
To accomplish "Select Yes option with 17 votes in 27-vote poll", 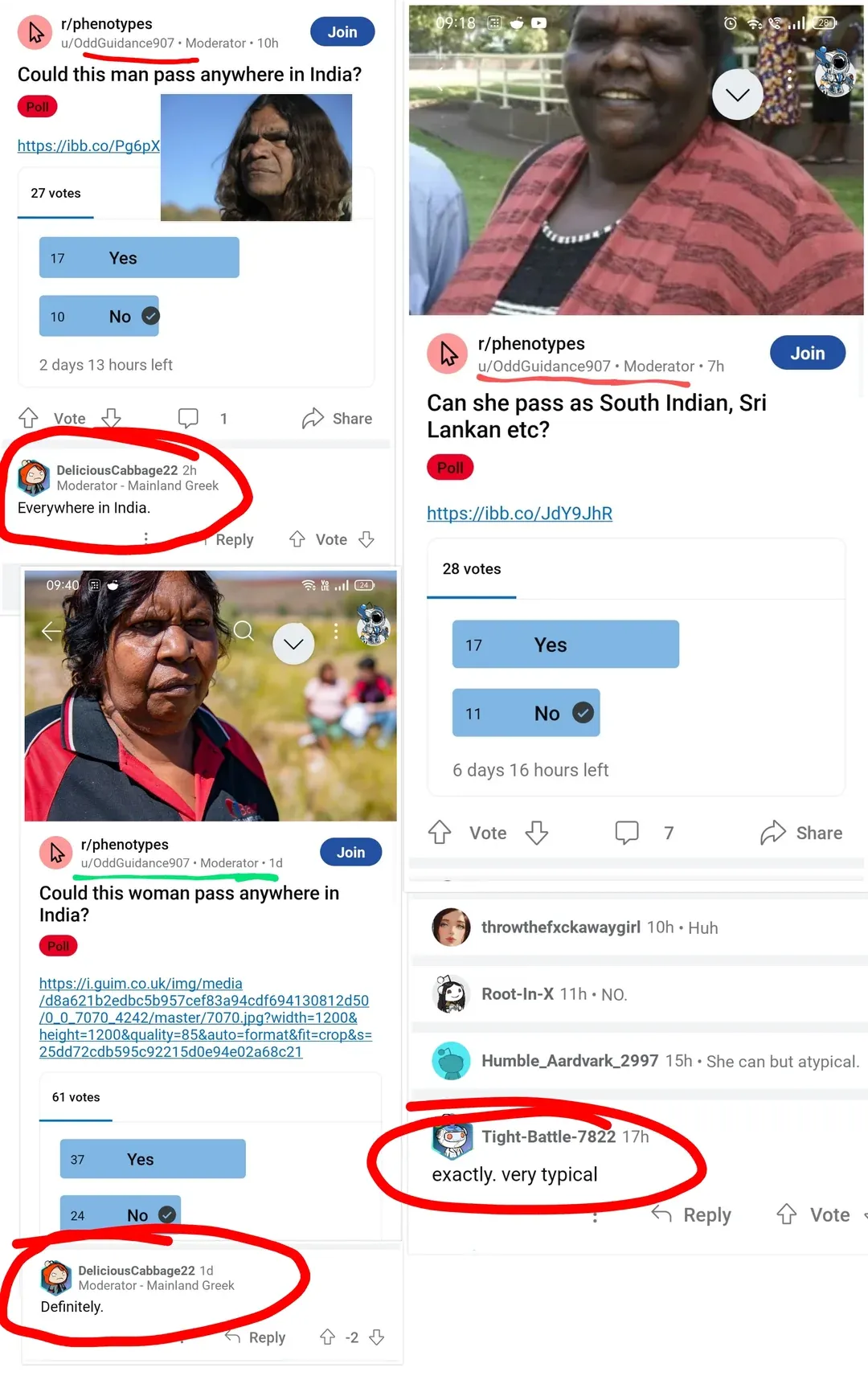I will [x=139, y=257].
